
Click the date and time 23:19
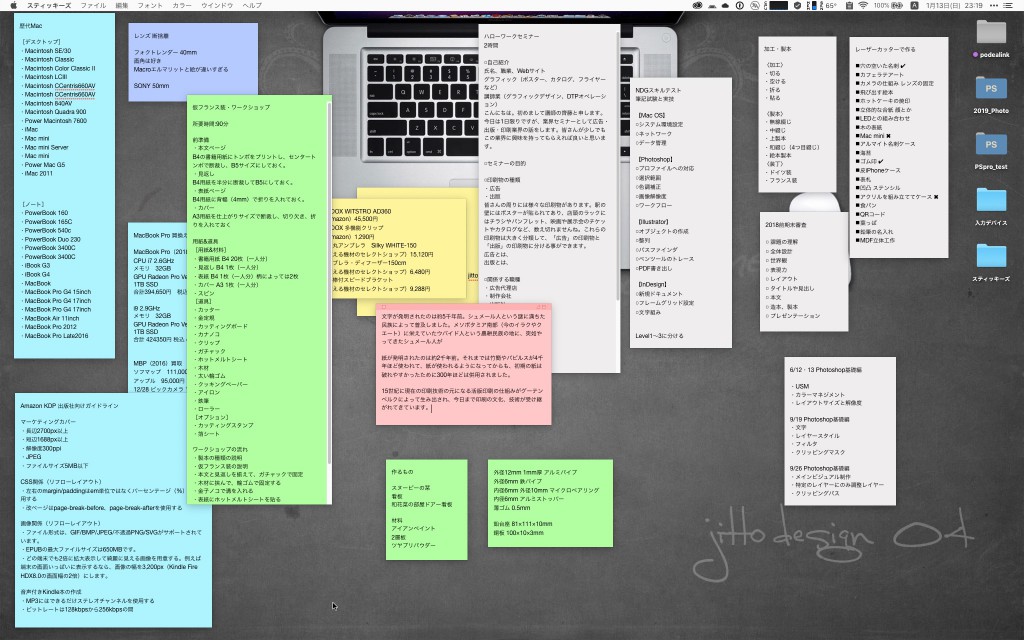point(954,5)
